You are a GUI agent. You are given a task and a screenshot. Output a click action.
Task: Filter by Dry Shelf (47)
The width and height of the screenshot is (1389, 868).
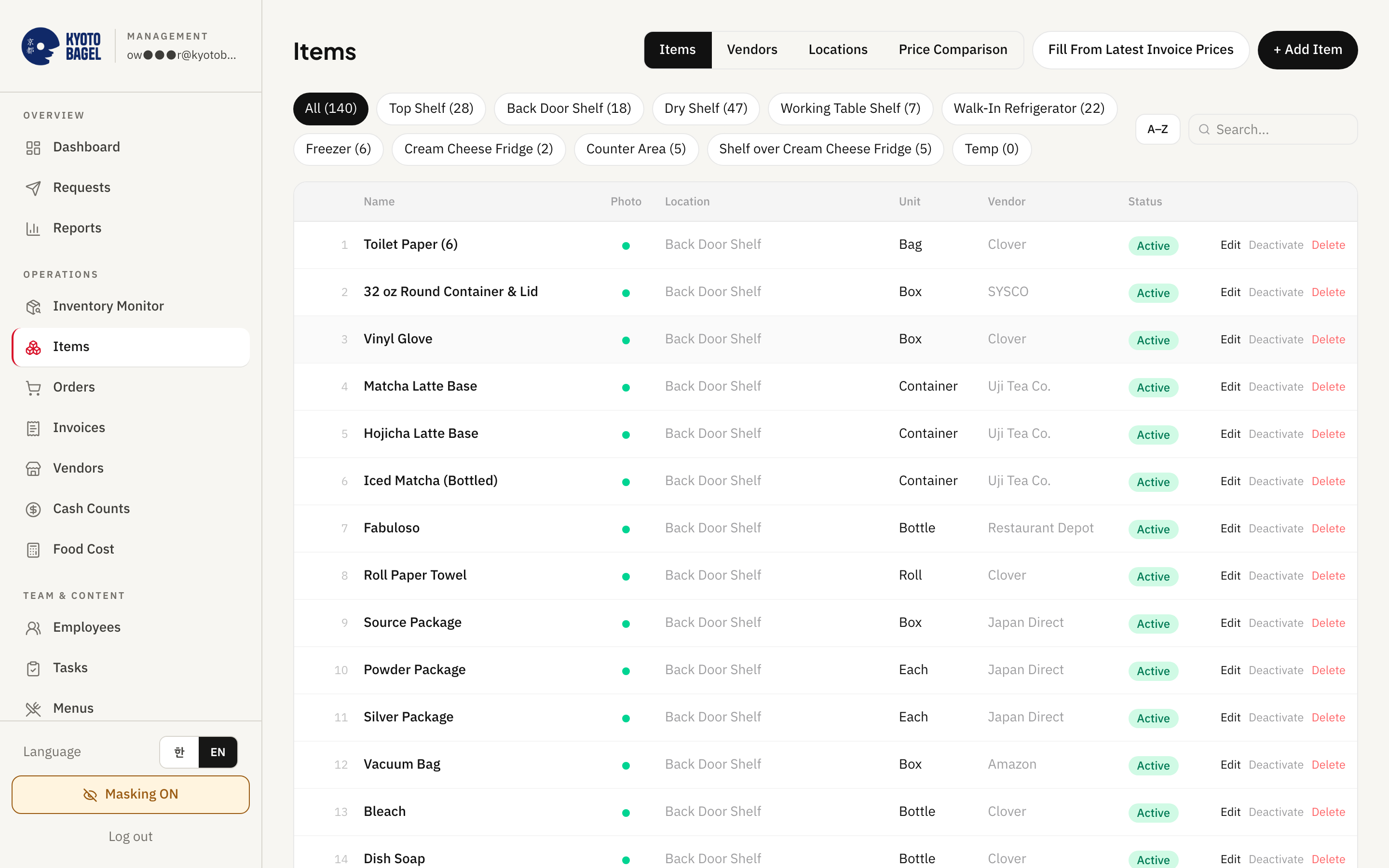point(706,108)
